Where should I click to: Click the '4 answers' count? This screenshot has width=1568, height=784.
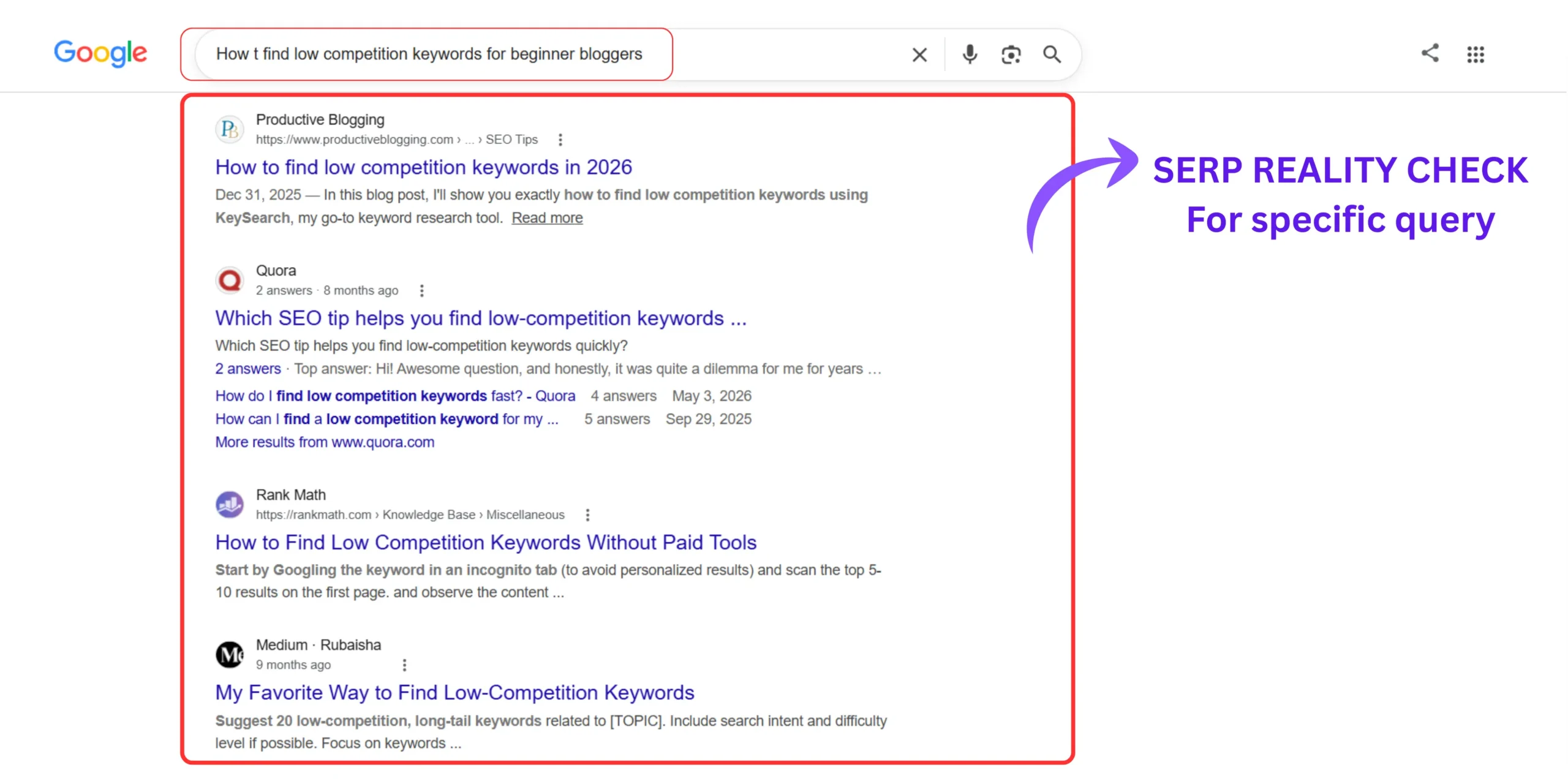coord(624,396)
